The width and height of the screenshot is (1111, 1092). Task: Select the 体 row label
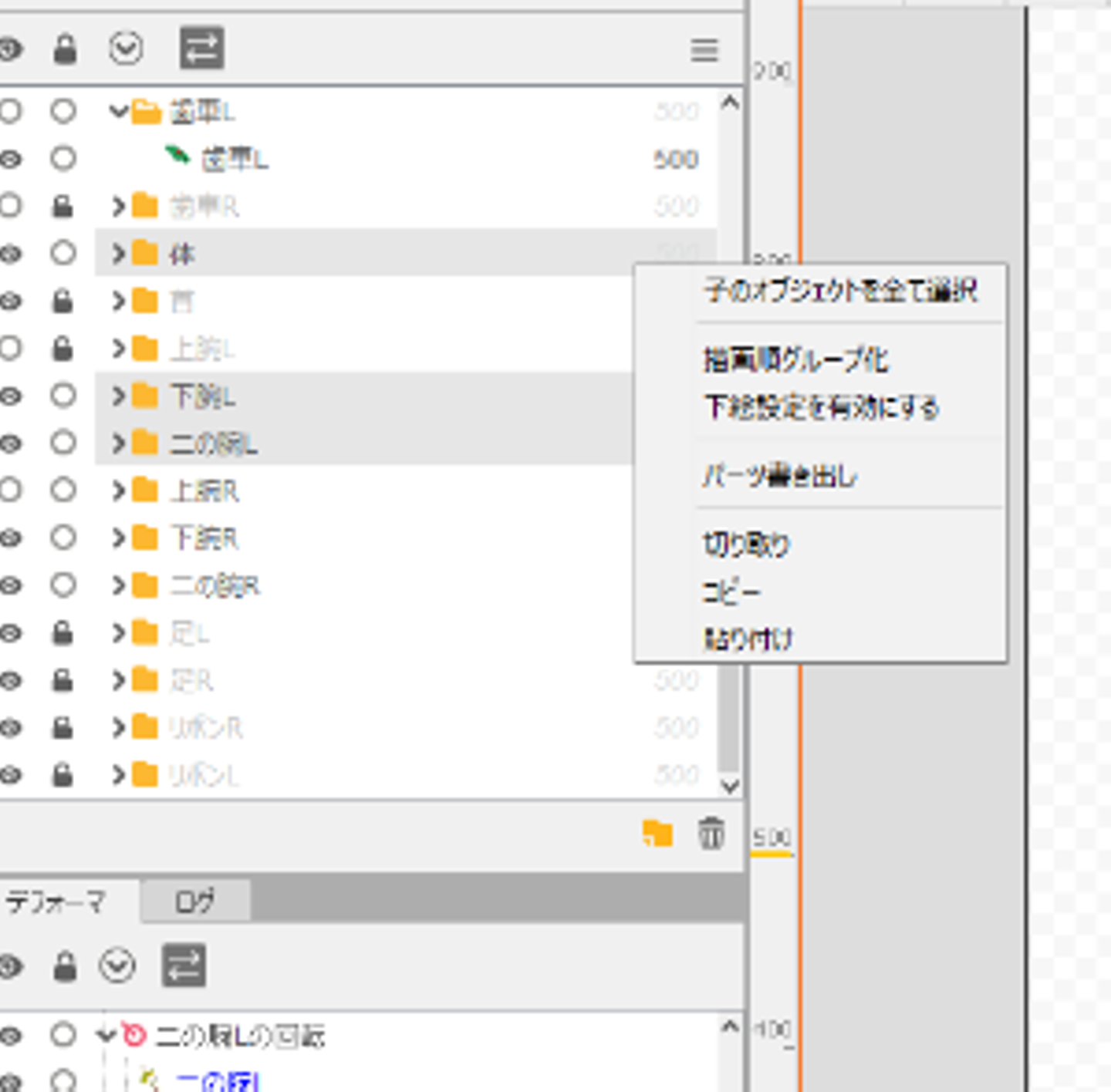click(x=182, y=254)
